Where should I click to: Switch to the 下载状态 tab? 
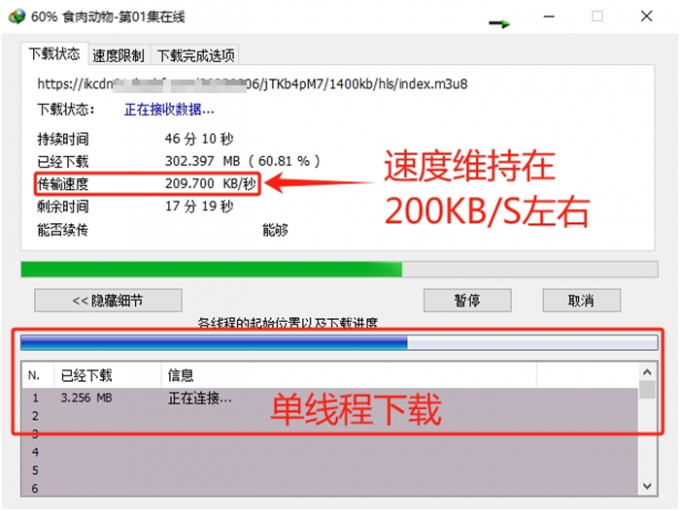tap(55, 54)
